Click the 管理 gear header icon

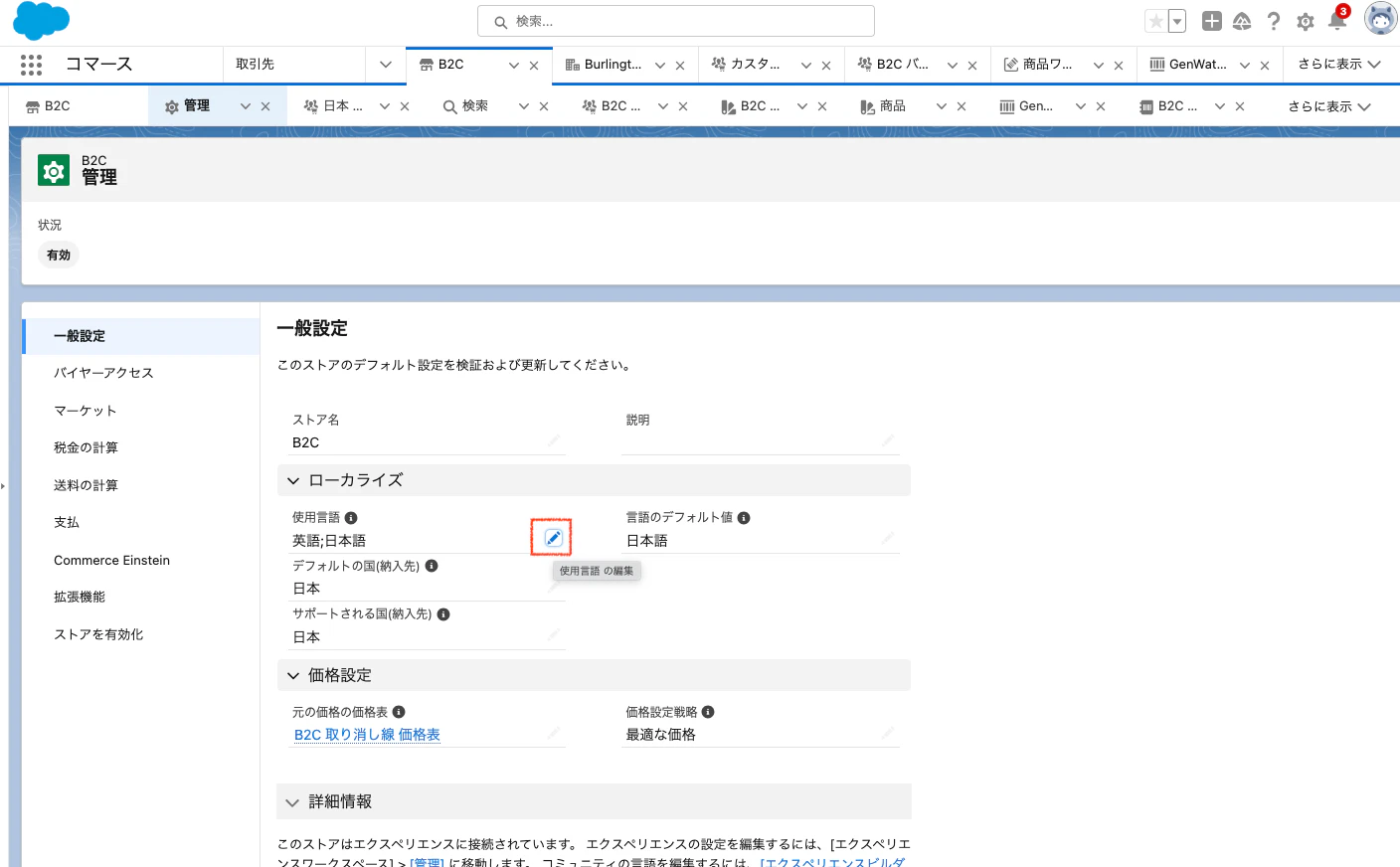[x=54, y=170]
